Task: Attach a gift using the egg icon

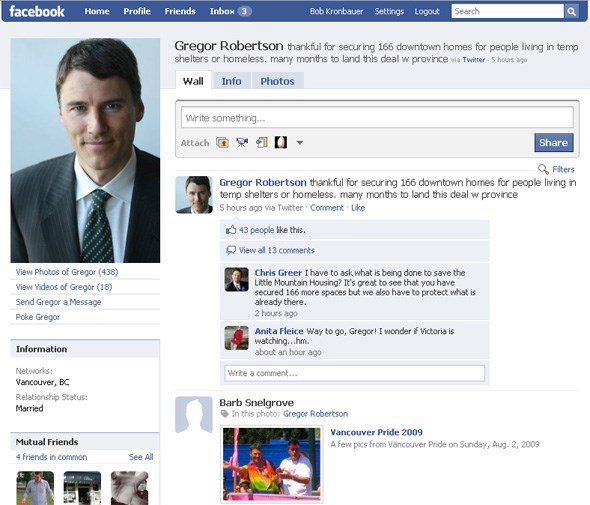Action: [x=281, y=143]
